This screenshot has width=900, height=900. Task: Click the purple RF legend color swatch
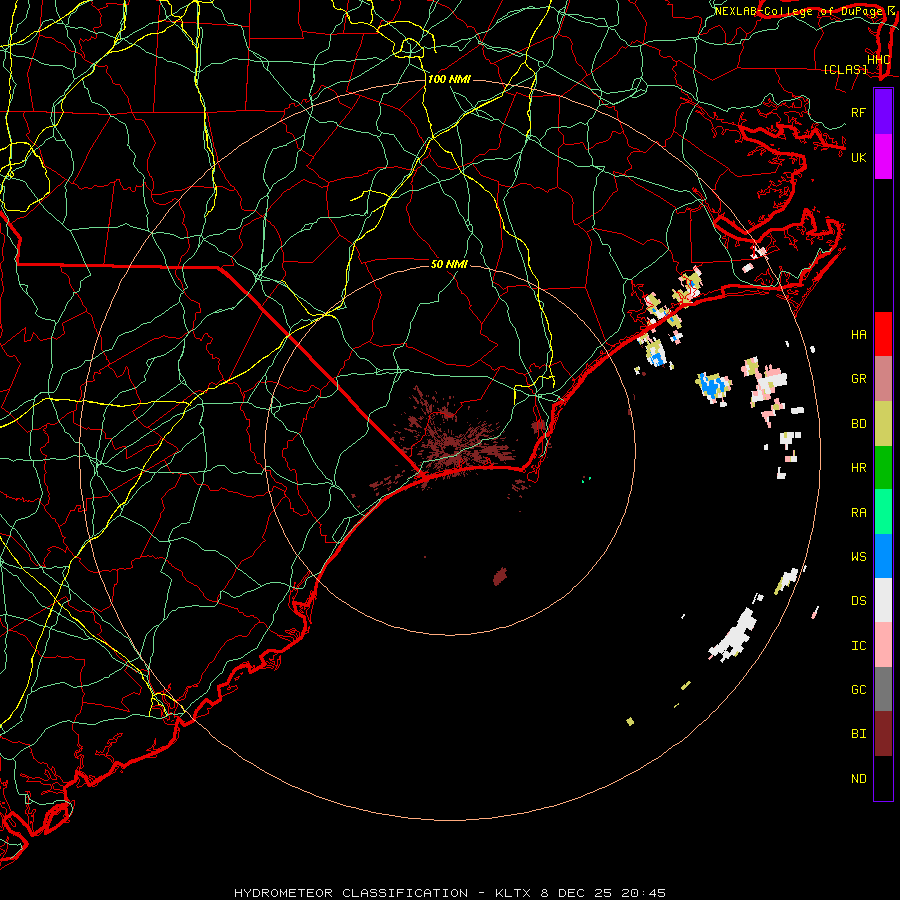click(x=883, y=112)
